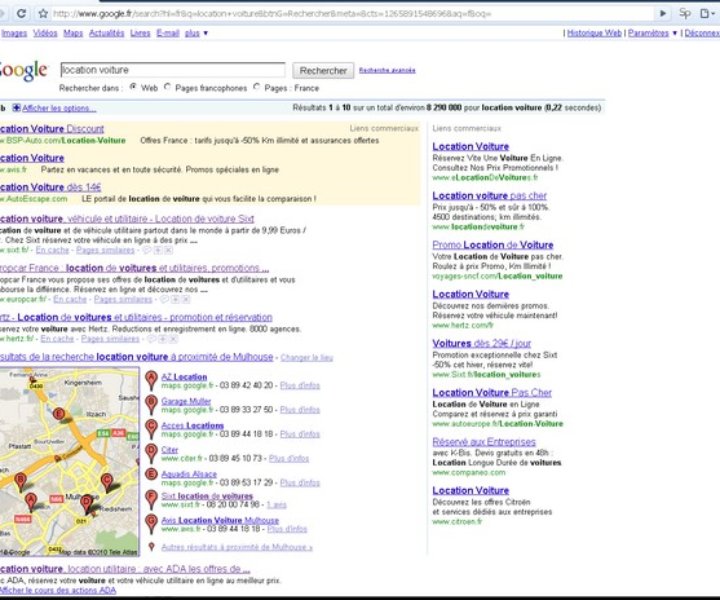Click the Mulhouse map thumbnail
This screenshot has width=720, height=600.
(x=68, y=462)
